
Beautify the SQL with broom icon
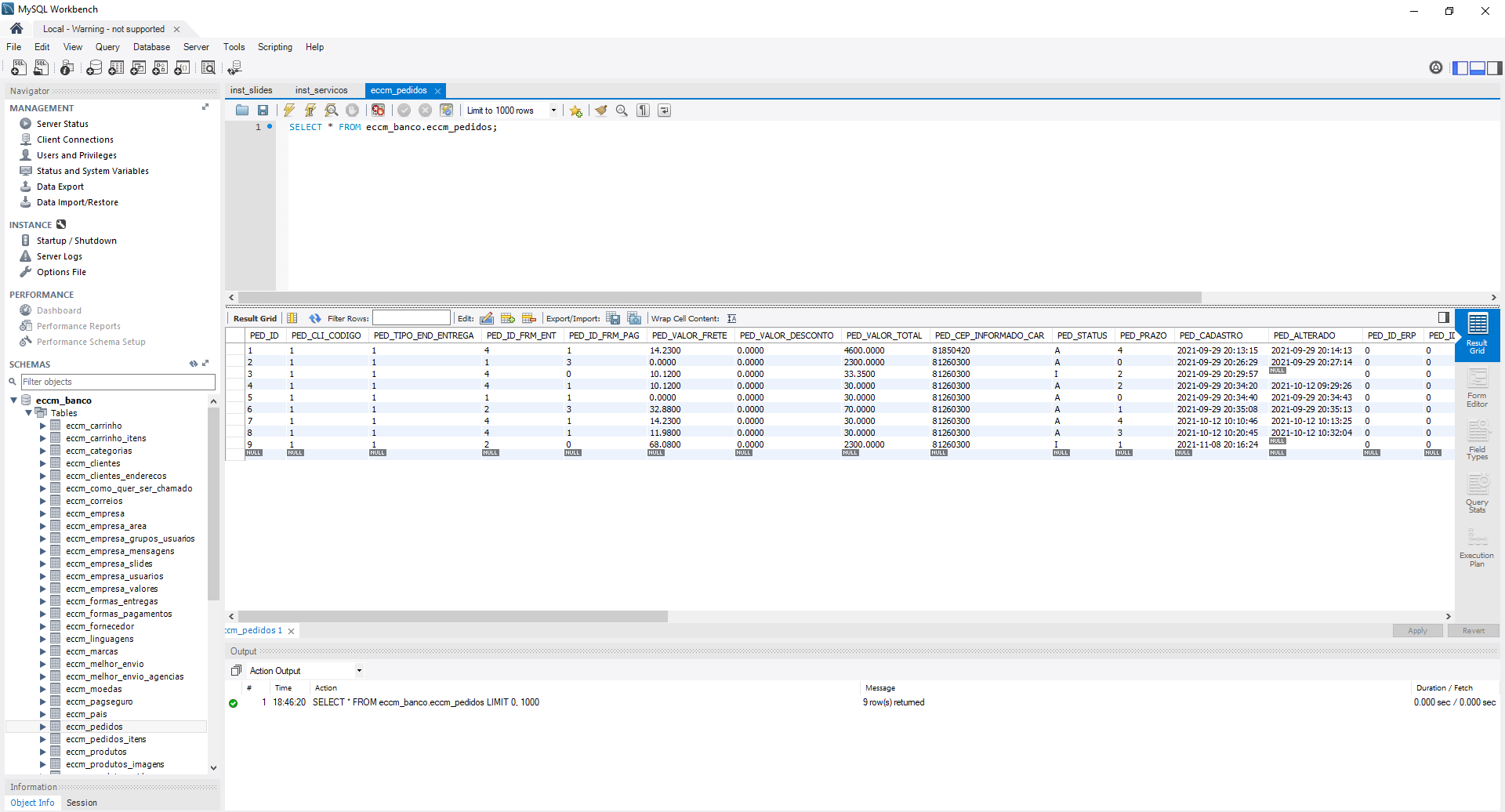tap(601, 111)
